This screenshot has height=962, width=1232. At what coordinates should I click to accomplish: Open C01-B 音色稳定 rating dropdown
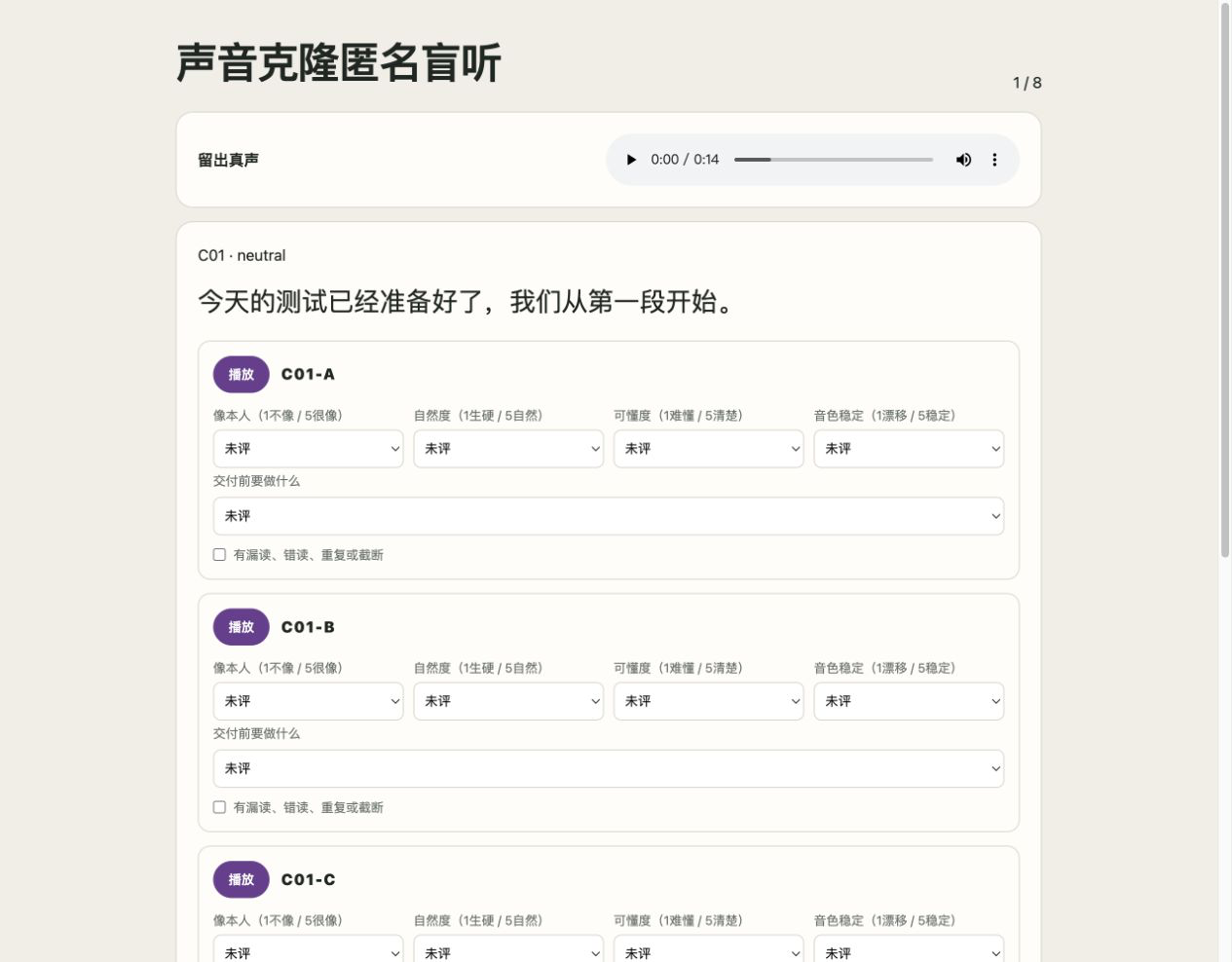click(909, 701)
